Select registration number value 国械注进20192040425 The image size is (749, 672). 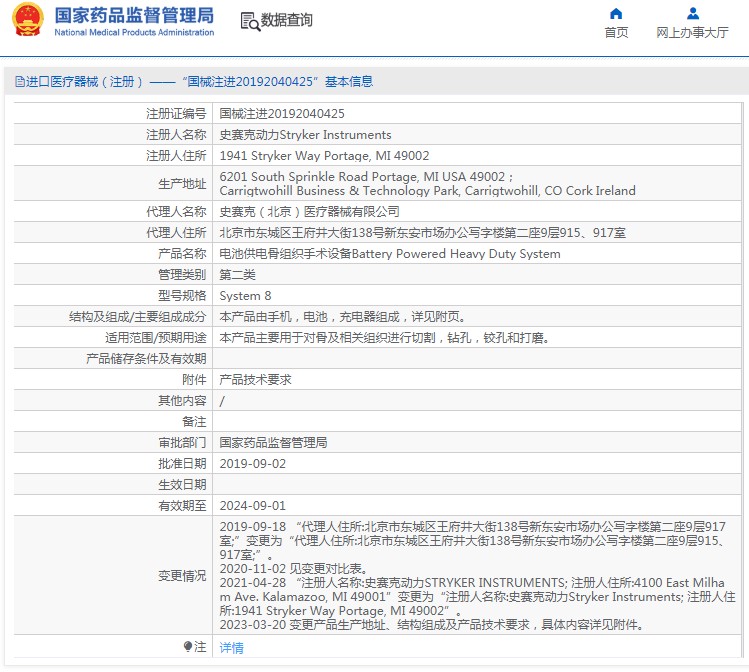(x=282, y=114)
